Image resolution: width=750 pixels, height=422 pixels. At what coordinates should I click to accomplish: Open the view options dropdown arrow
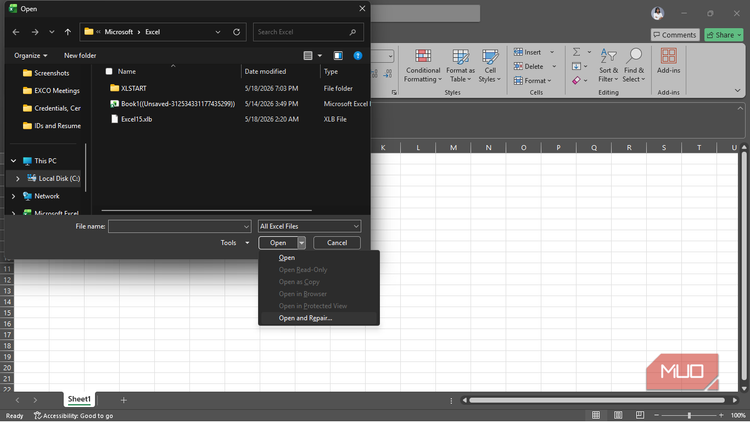click(320, 56)
